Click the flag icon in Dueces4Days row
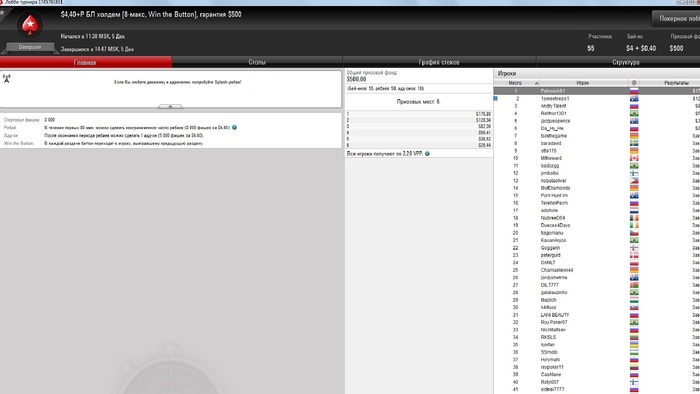The width and height of the screenshot is (700, 394). [x=633, y=225]
